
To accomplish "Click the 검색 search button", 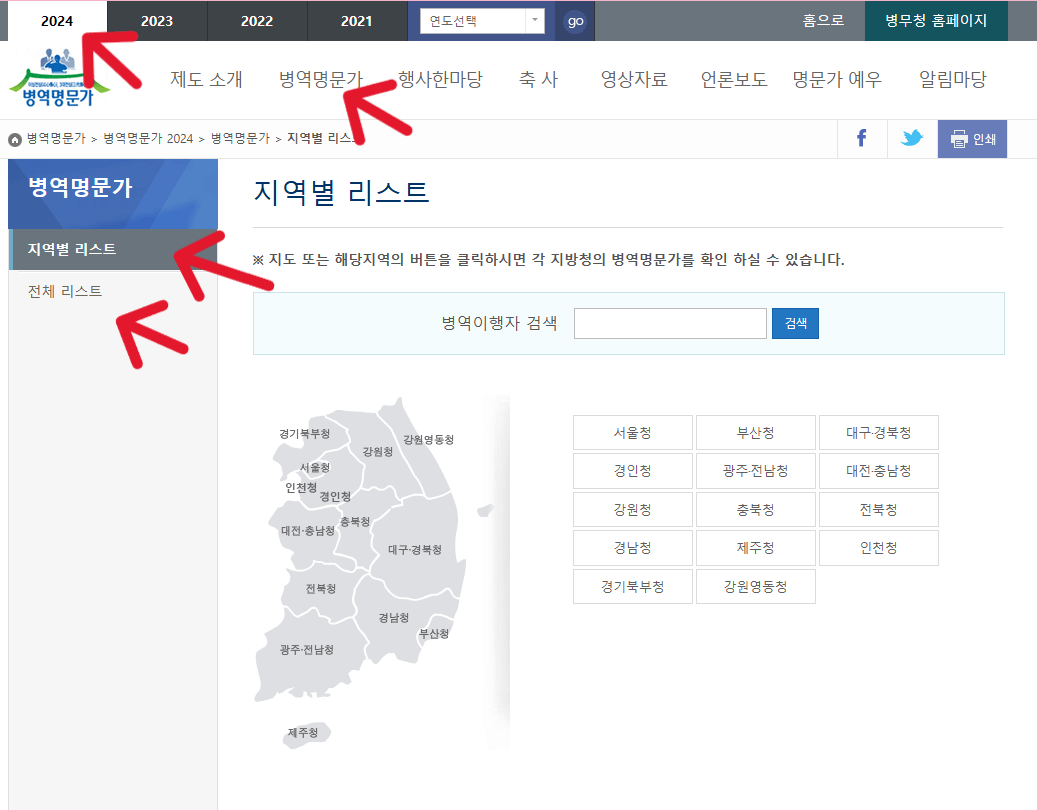I will coord(794,322).
